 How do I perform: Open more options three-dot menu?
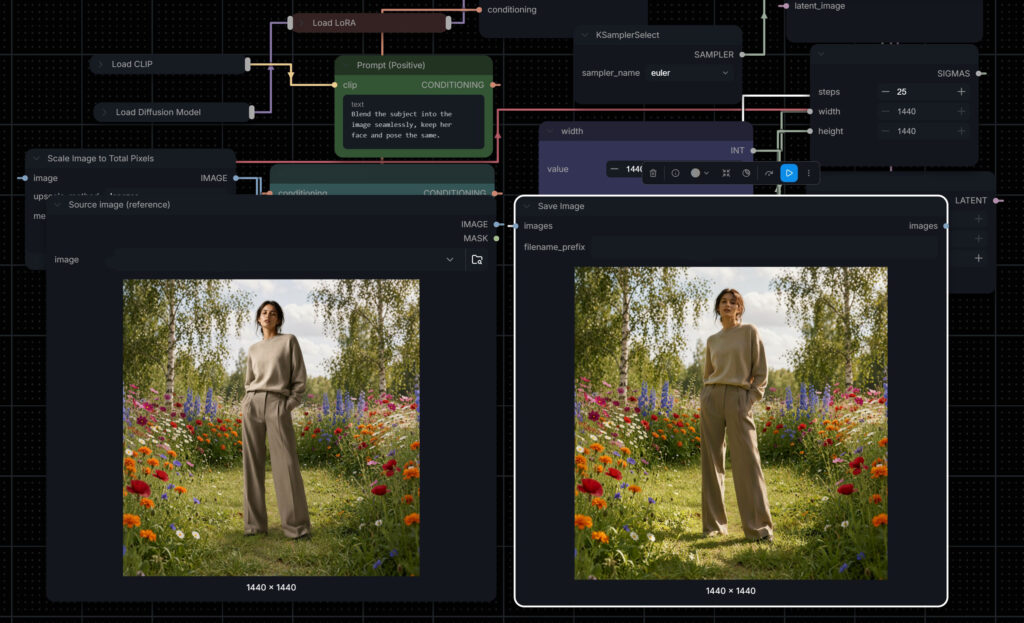(808, 173)
